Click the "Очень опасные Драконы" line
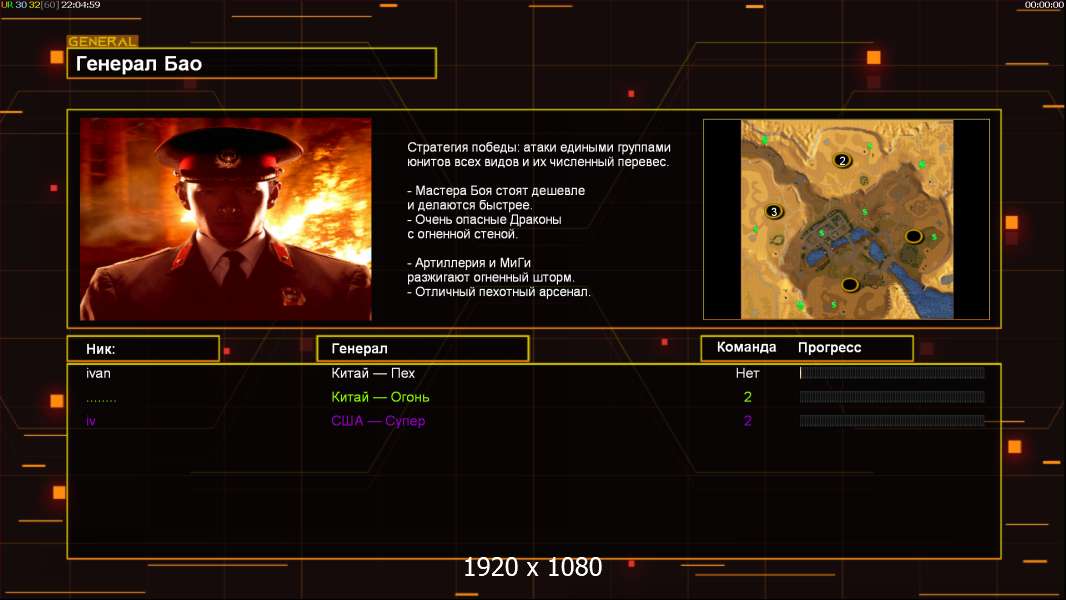 click(485, 219)
